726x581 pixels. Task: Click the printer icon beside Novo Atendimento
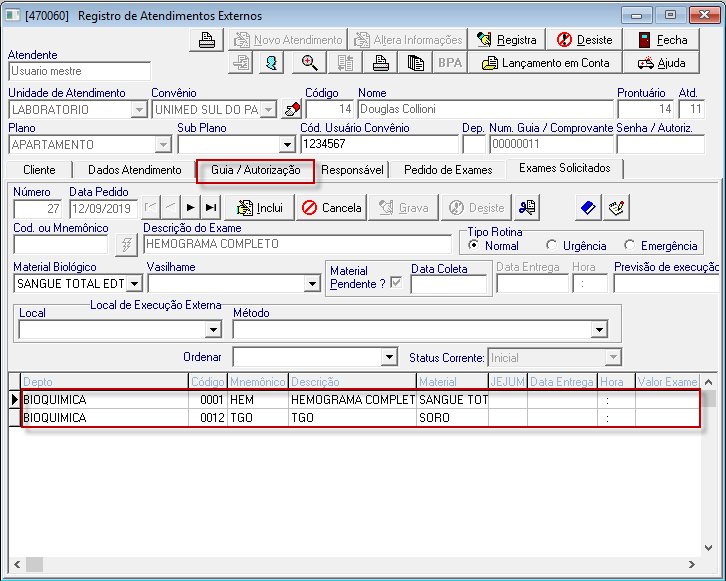point(207,40)
